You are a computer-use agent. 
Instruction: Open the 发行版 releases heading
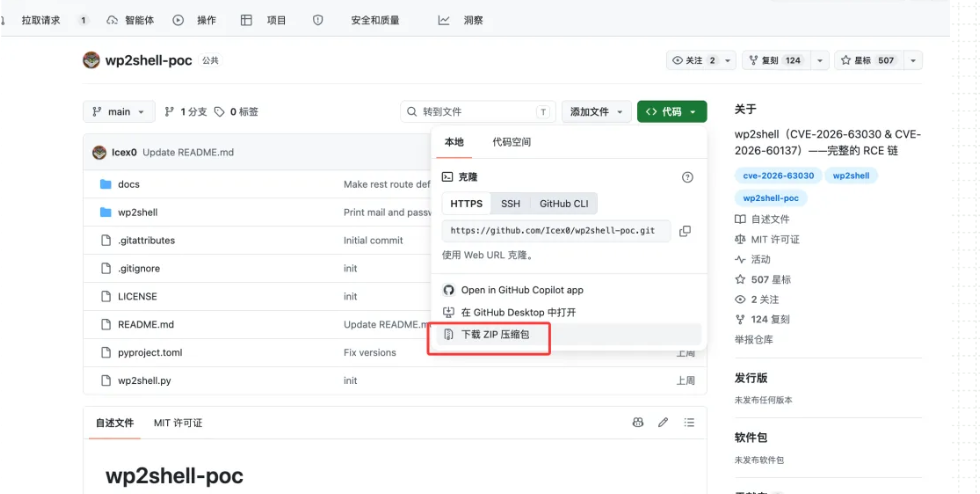pos(751,378)
